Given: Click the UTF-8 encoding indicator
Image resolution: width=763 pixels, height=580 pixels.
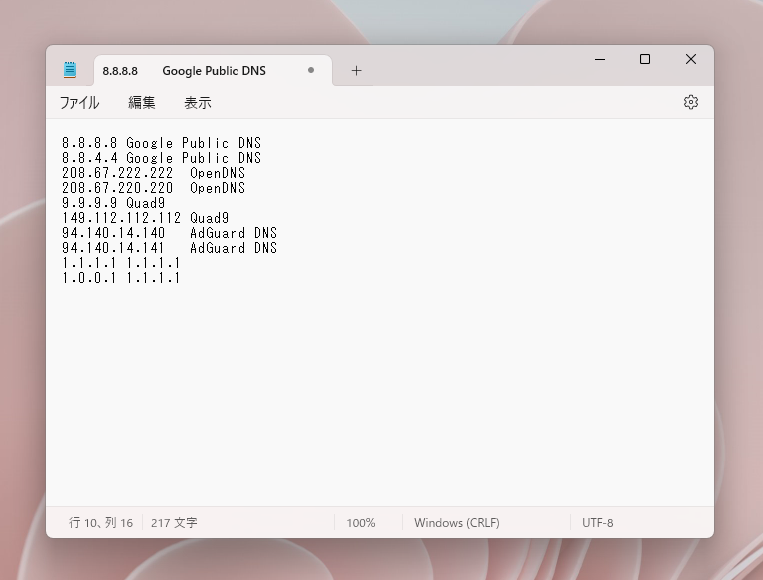Looking at the screenshot, I should [598, 523].
